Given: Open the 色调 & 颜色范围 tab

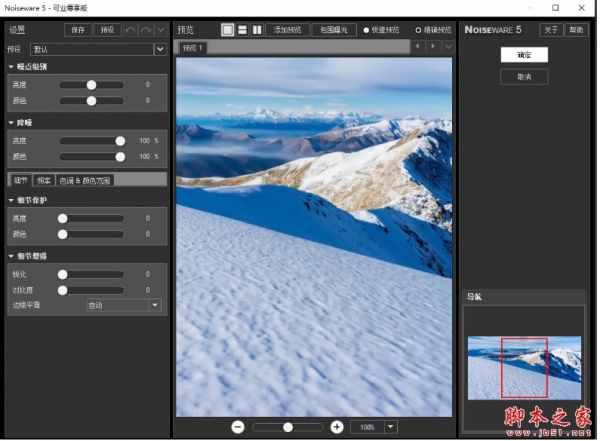Looking at the screenshot, I should point(85,180).
